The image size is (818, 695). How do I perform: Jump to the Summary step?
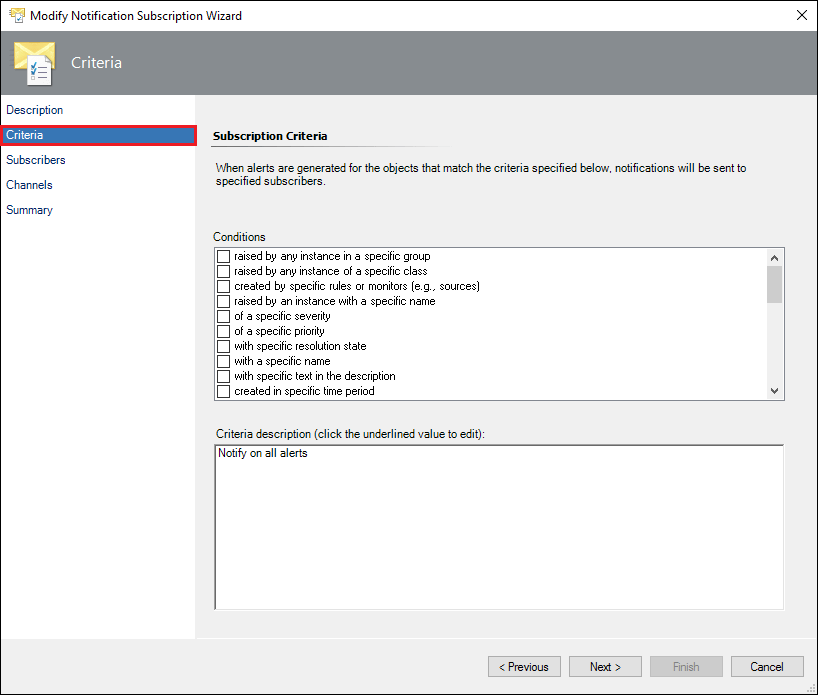coord(29,210)
